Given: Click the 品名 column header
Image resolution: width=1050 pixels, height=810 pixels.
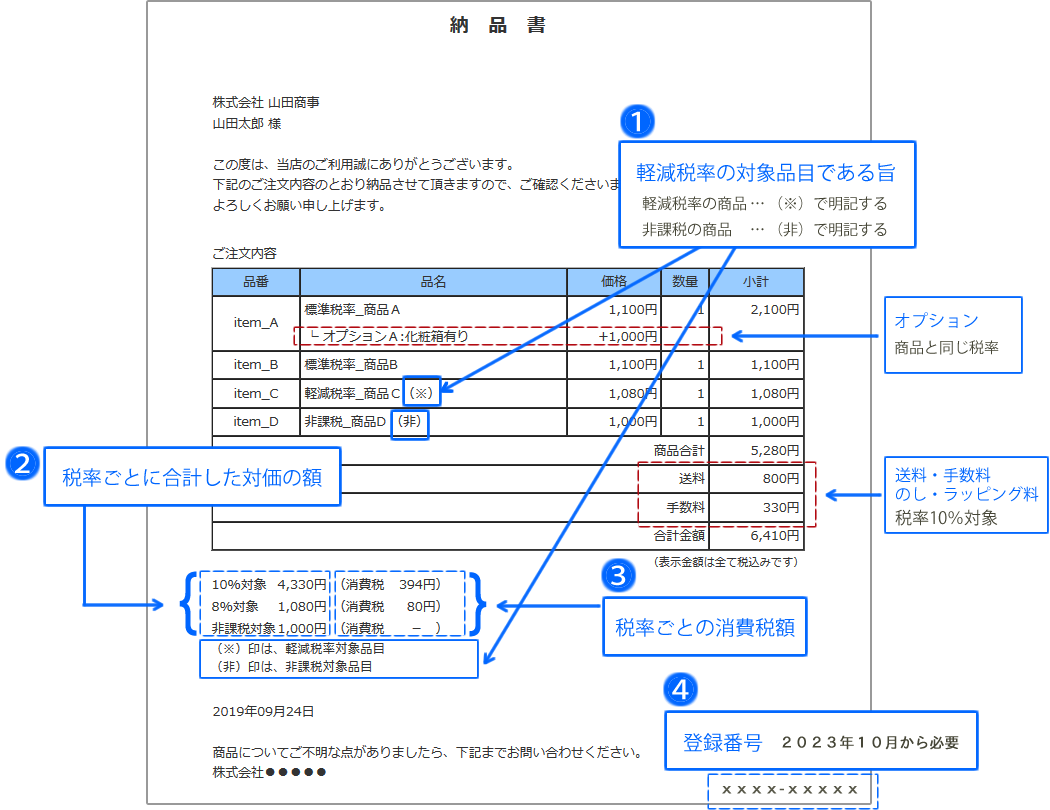Looking at the screenshot, I should pos(433,282).
